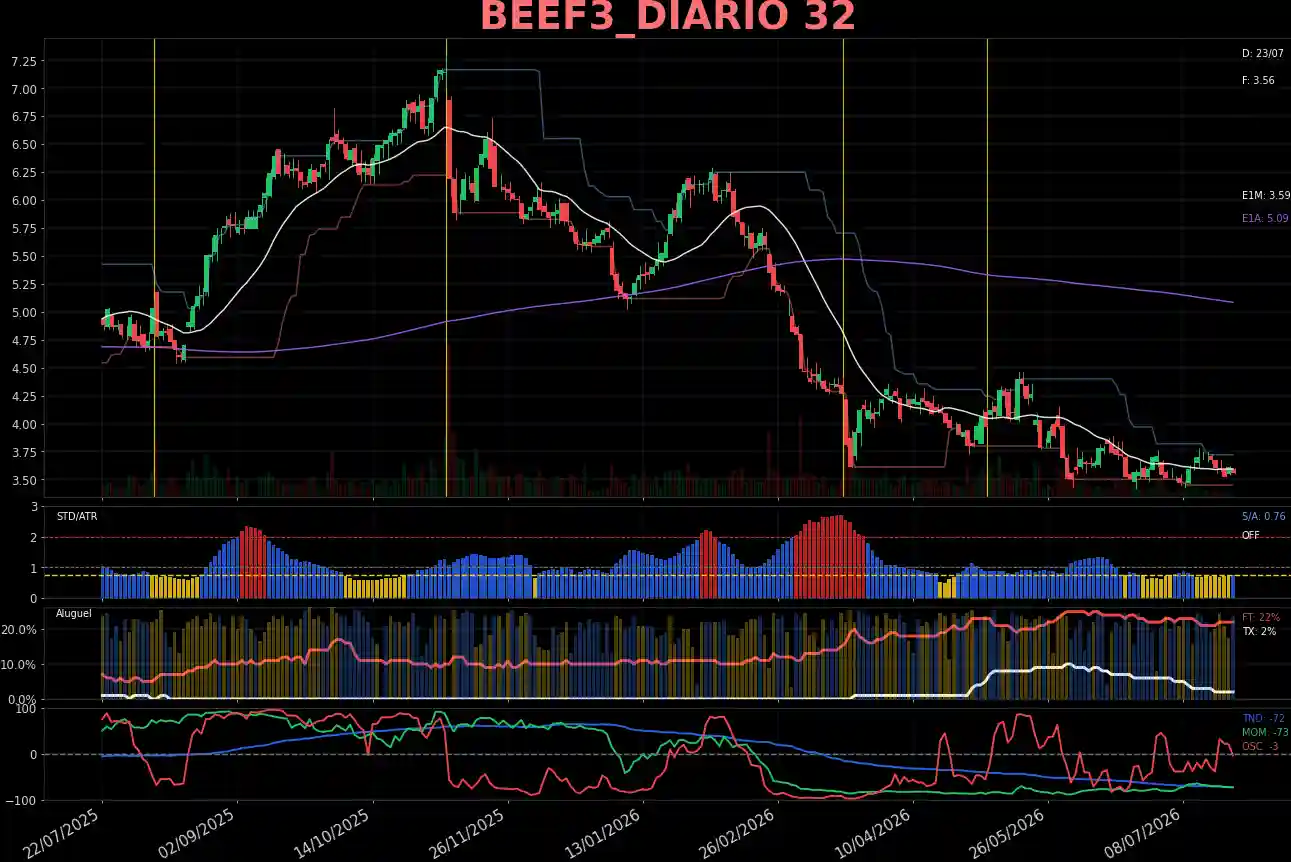Click the 0.0% tick on Aluguel axis
This screenshot has height=862, width=1291.
tap(24, 700)
